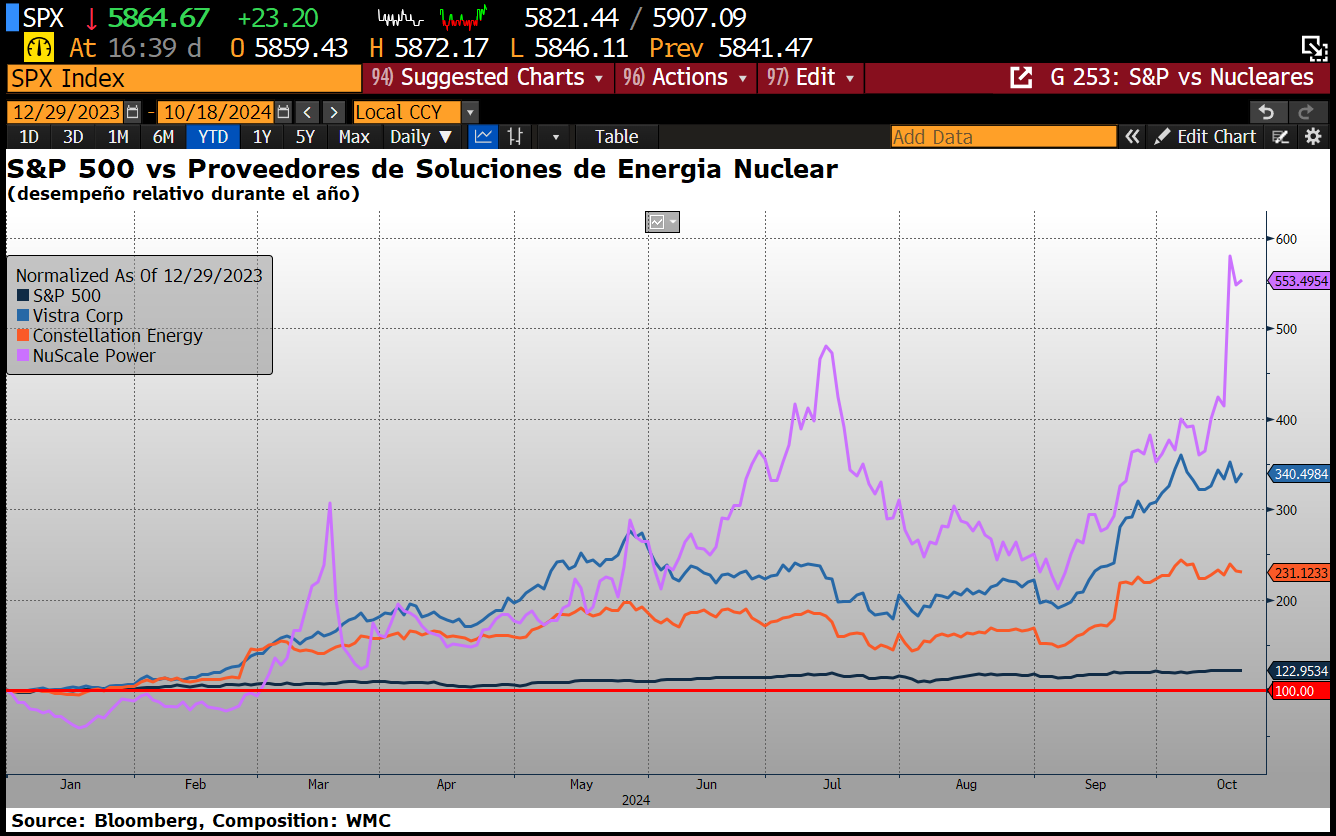Select the line chart type icon

tap(483, 137)
